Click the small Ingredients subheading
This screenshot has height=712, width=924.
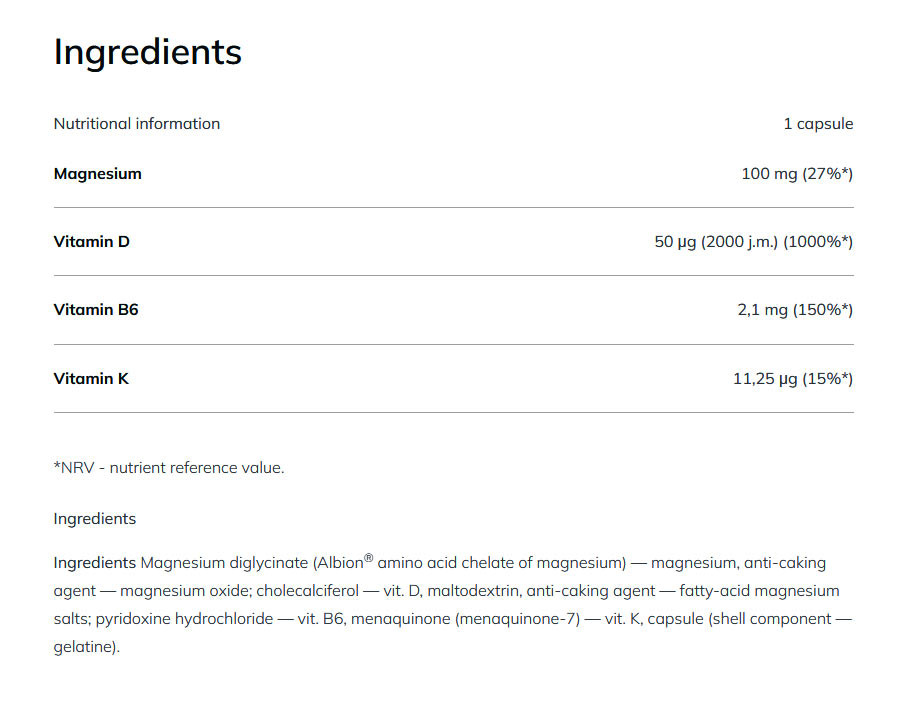tap(94, 519)
